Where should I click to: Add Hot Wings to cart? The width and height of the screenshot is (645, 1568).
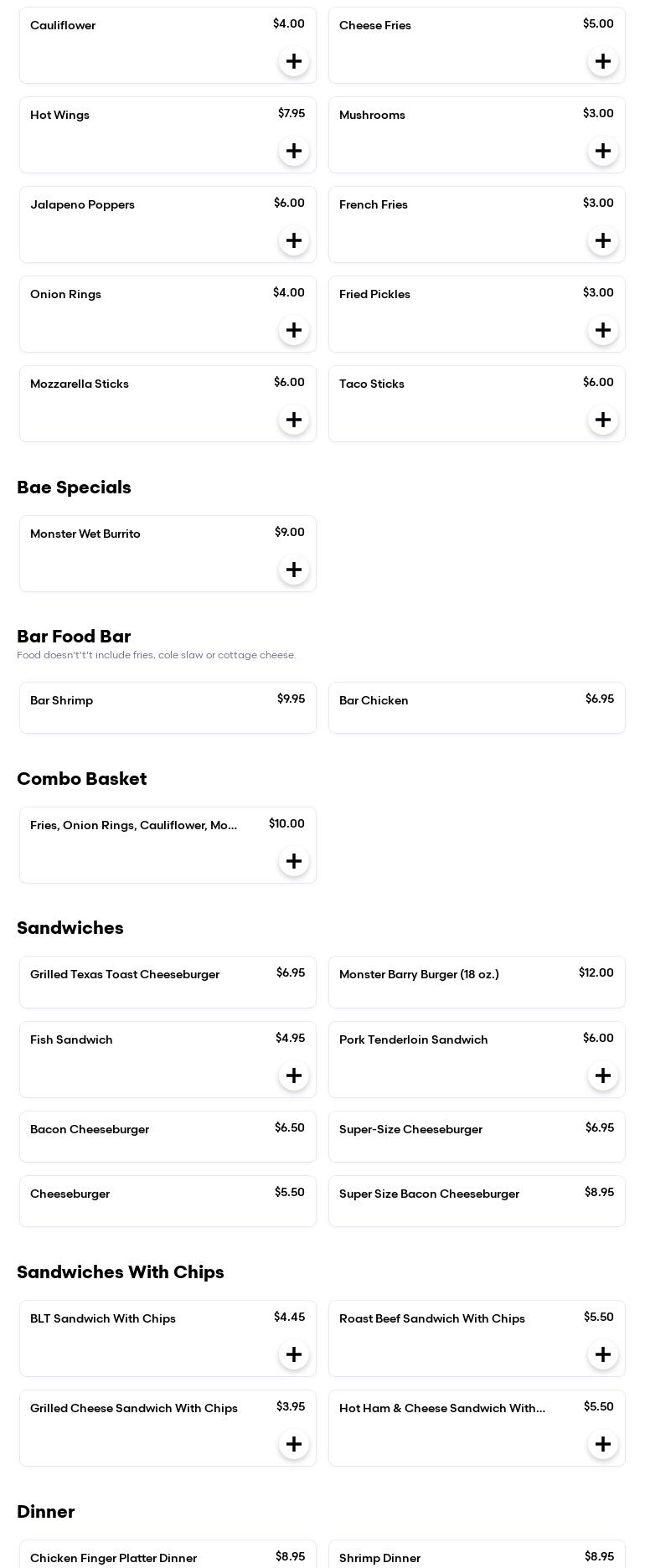pyautogui.click(x=294, y=151)
